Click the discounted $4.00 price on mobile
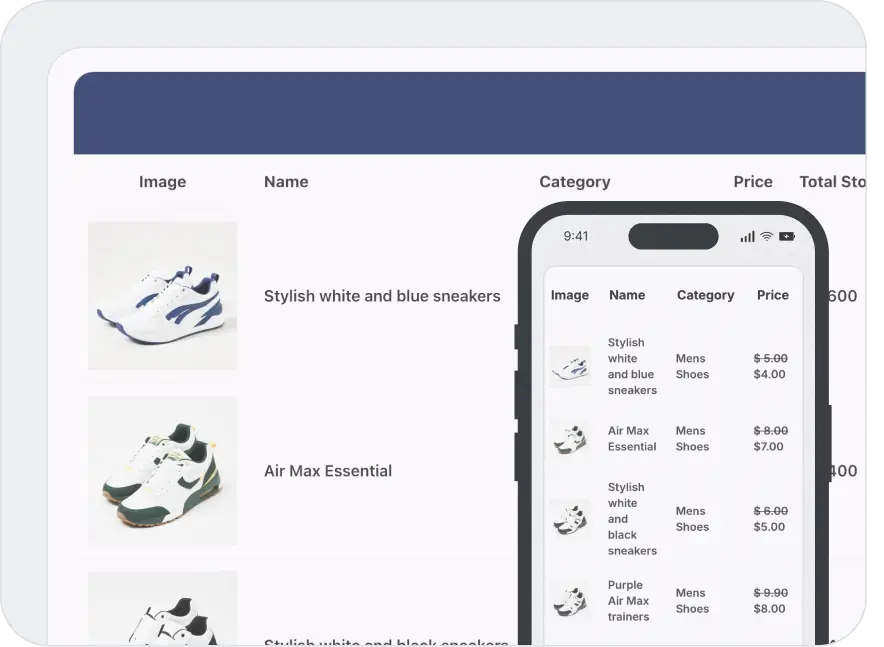This screenshot has height=647, width=884. pos(769,374)
